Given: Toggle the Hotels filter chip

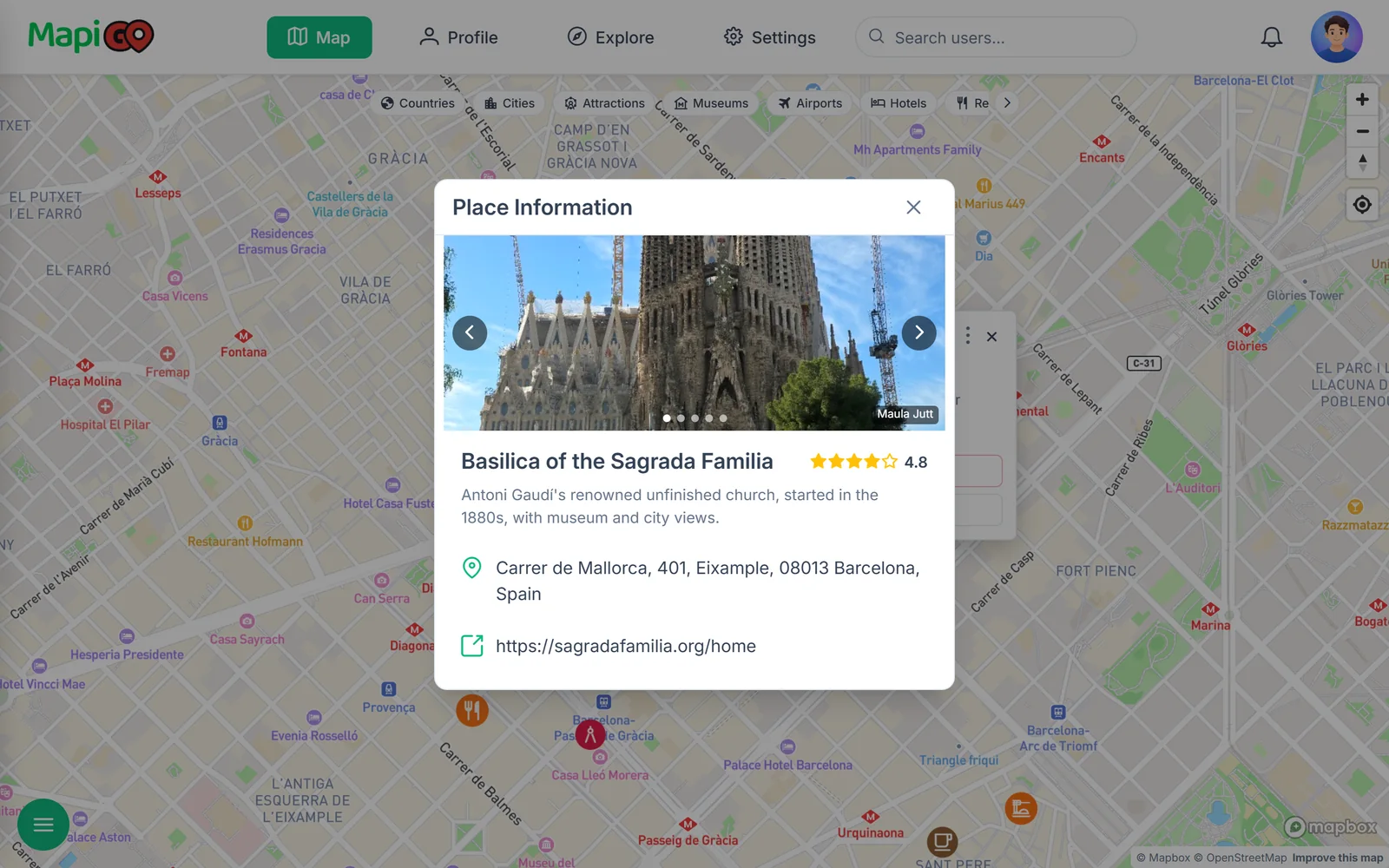Looking at the screenshot, I should [899, 103].
